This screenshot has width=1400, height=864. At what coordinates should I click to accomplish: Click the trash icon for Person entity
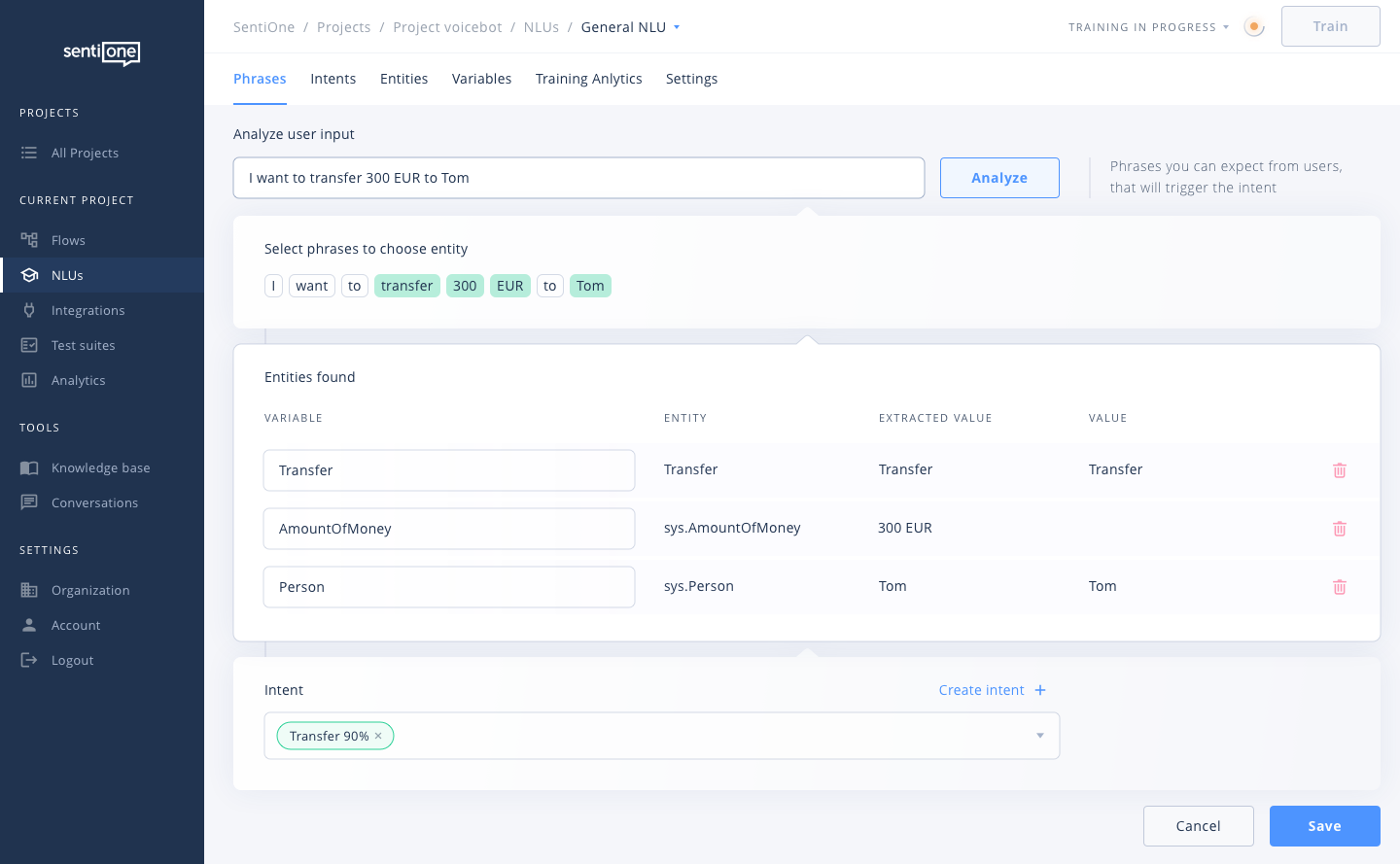tap(1339, 587)
